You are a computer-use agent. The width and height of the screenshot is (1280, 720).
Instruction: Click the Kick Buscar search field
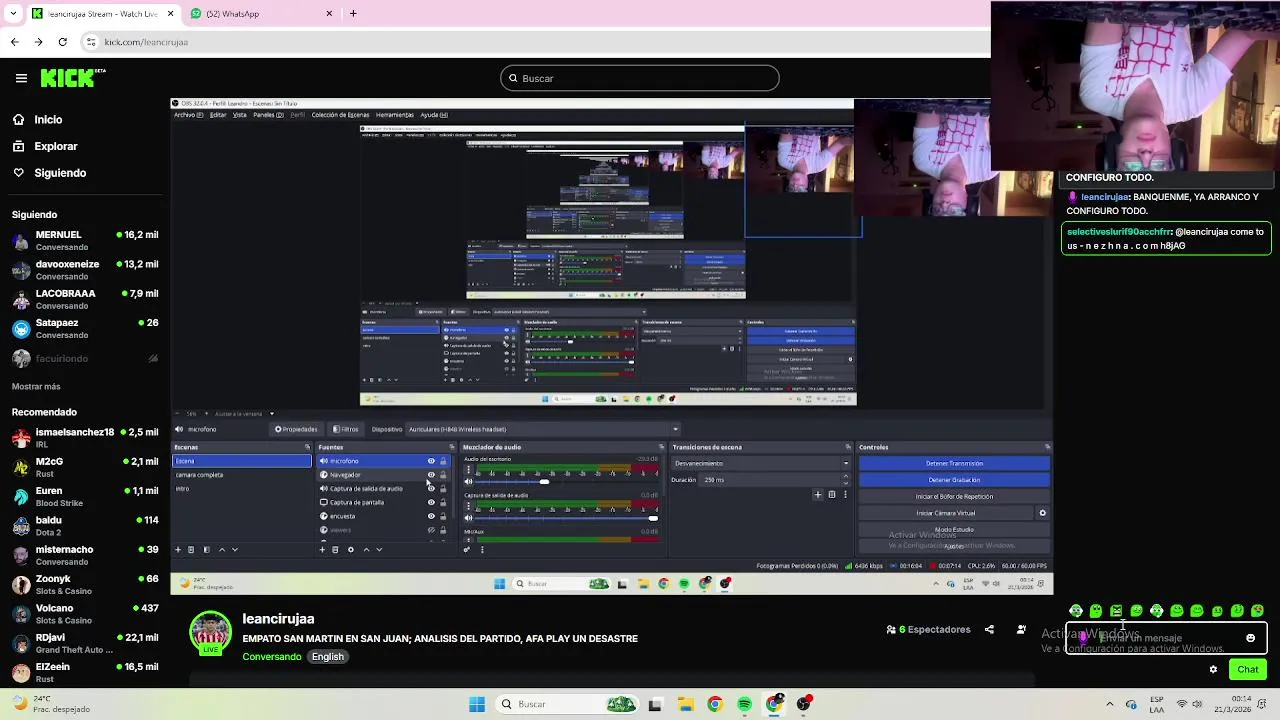tap(640, 78)
